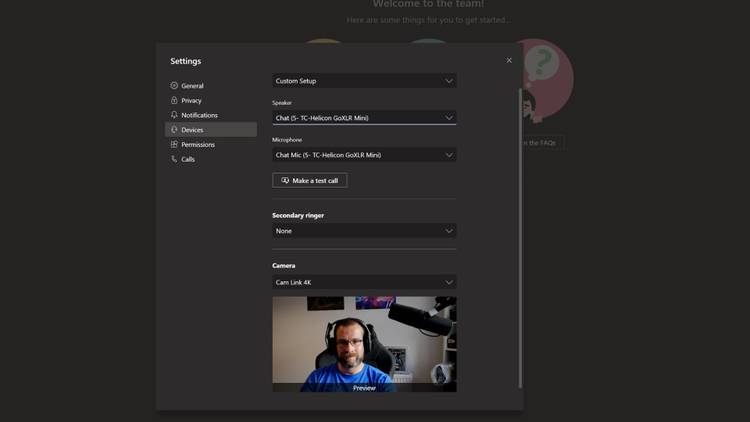Click the Microphone label text
750x422 pixels.
point(287,140)
